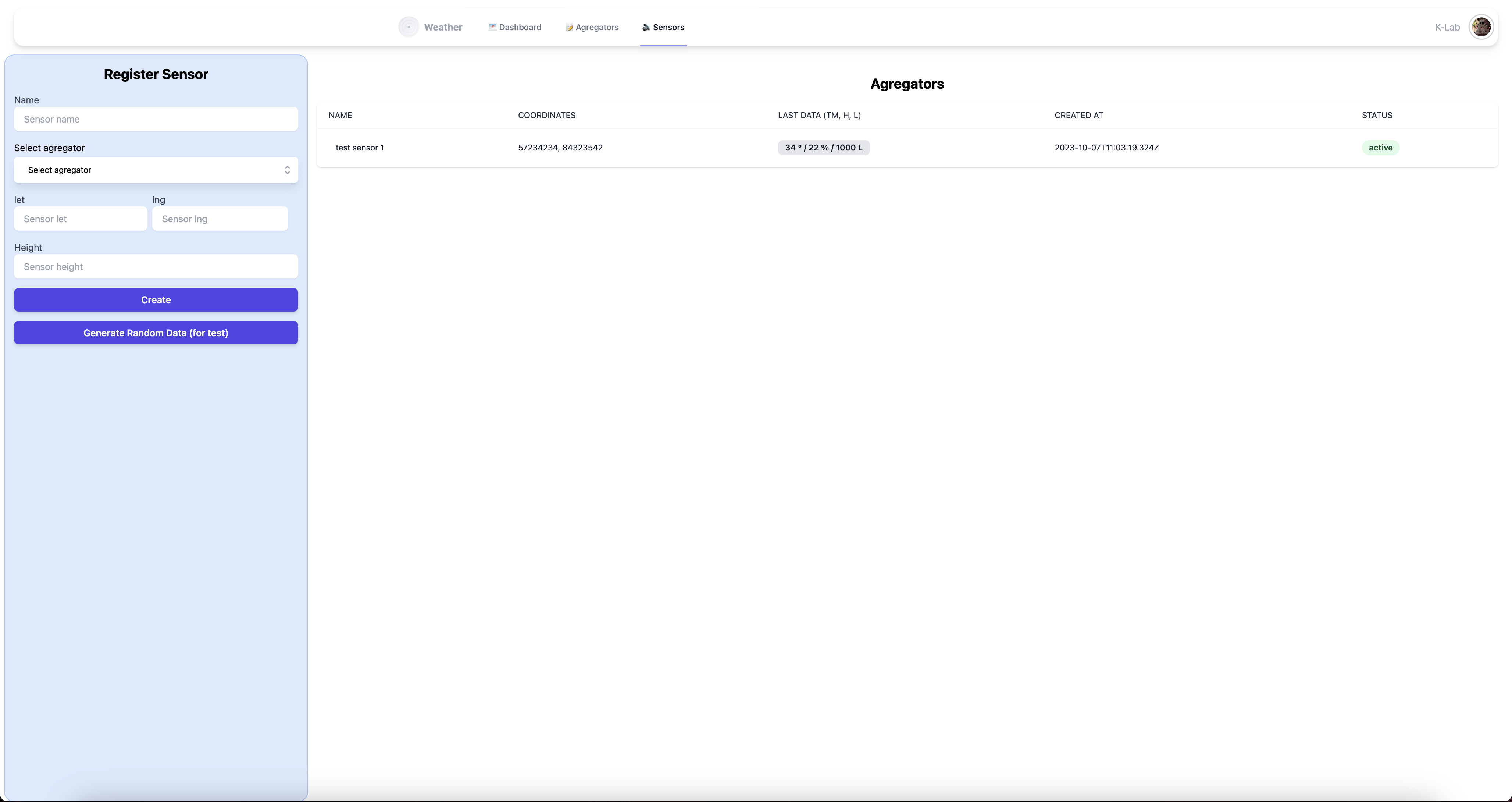
Task: Click Generate Random Data (for test)
Action: 156,333
